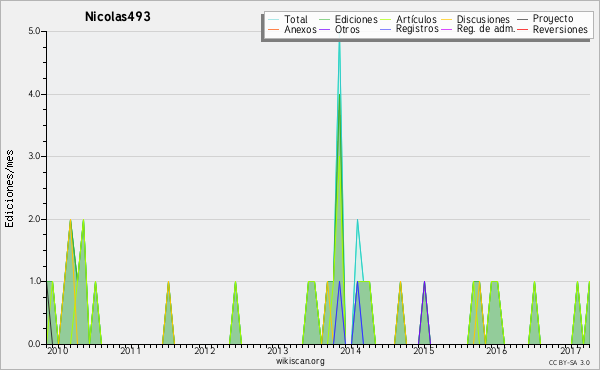The image size is (600, 370).
Task: Click the CC BY-SA 3.0 license text
Action: pyautogui.click(x=569, y=363)
